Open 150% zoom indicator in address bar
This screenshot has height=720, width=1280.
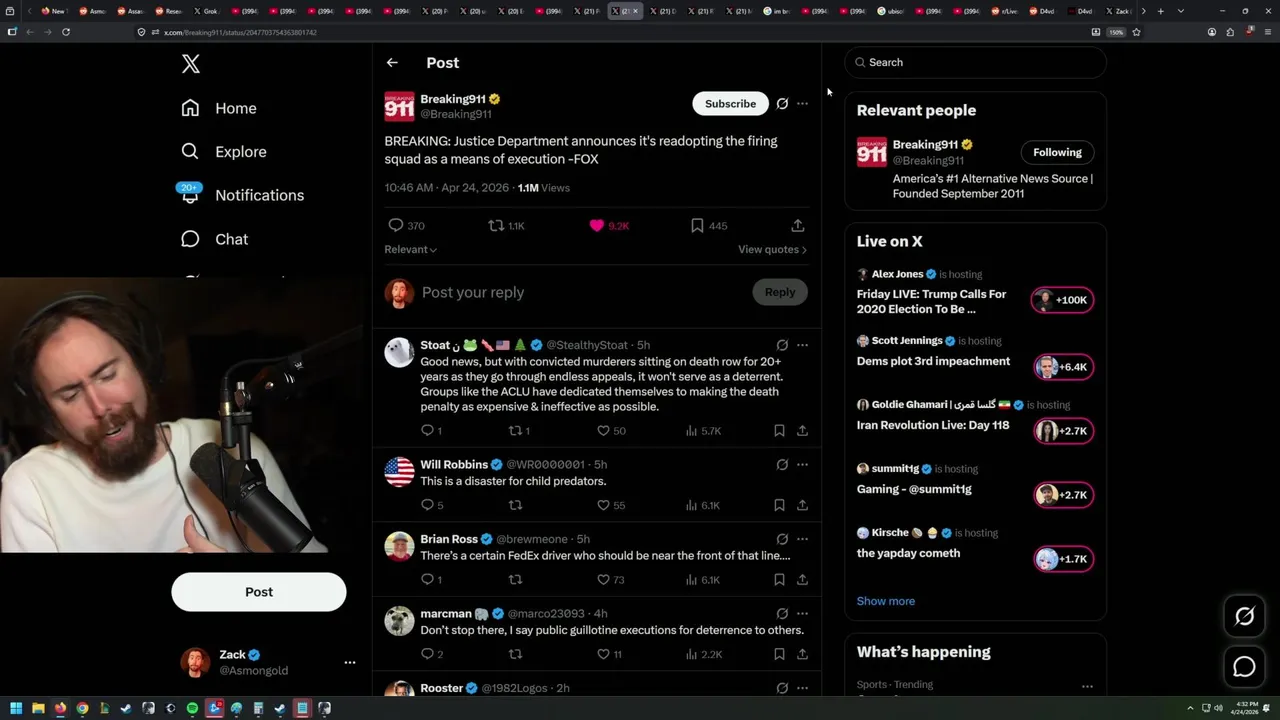pos(1116,32)
